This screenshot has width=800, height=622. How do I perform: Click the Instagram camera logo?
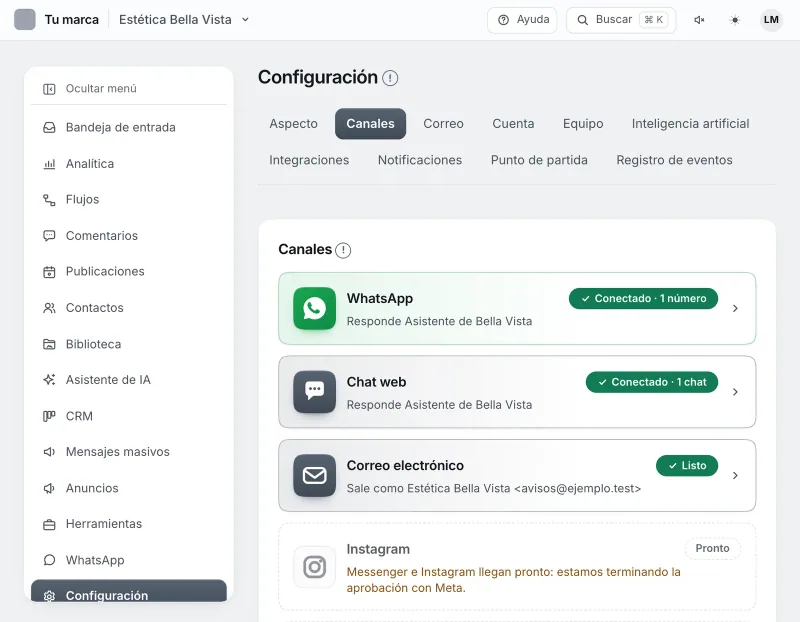coord(315,567)
